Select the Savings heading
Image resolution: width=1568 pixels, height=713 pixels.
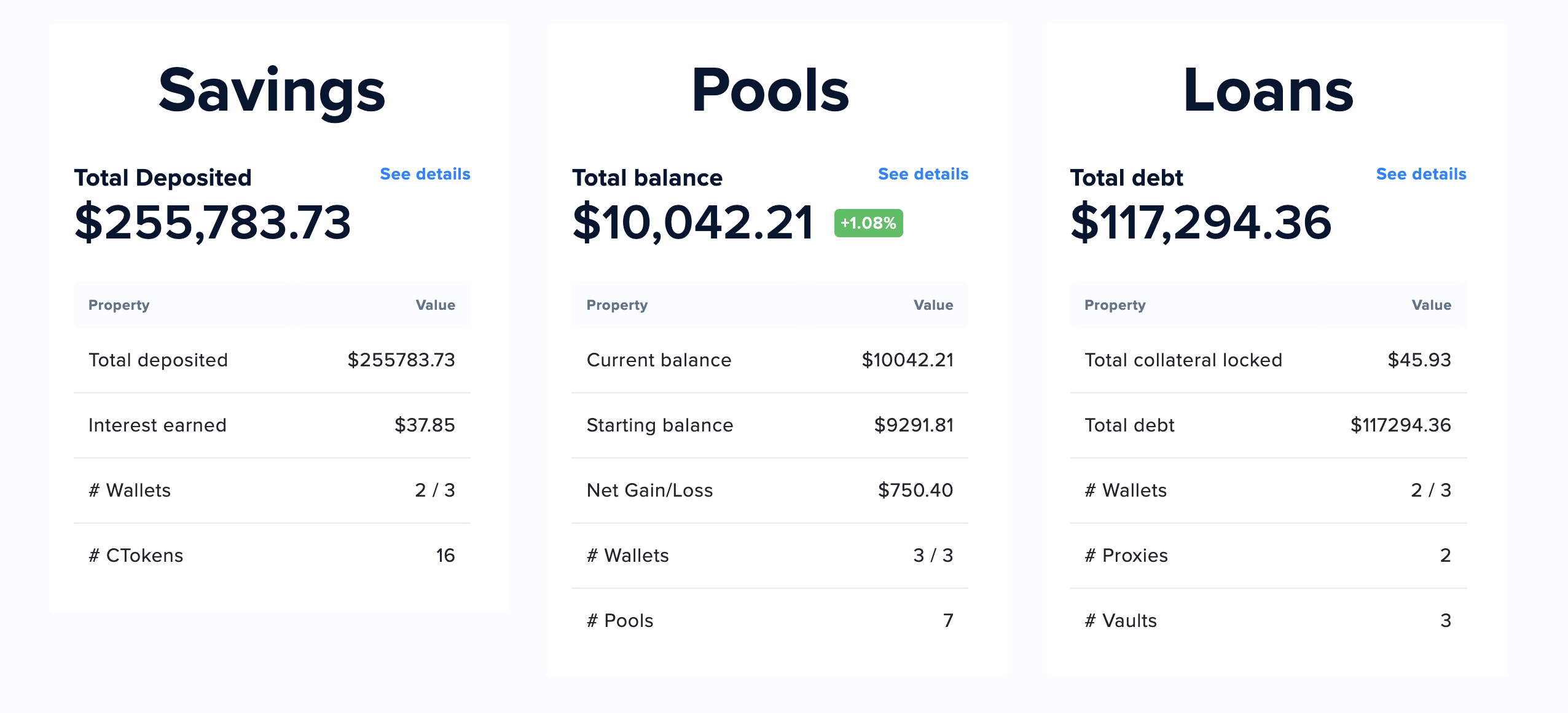272,91
